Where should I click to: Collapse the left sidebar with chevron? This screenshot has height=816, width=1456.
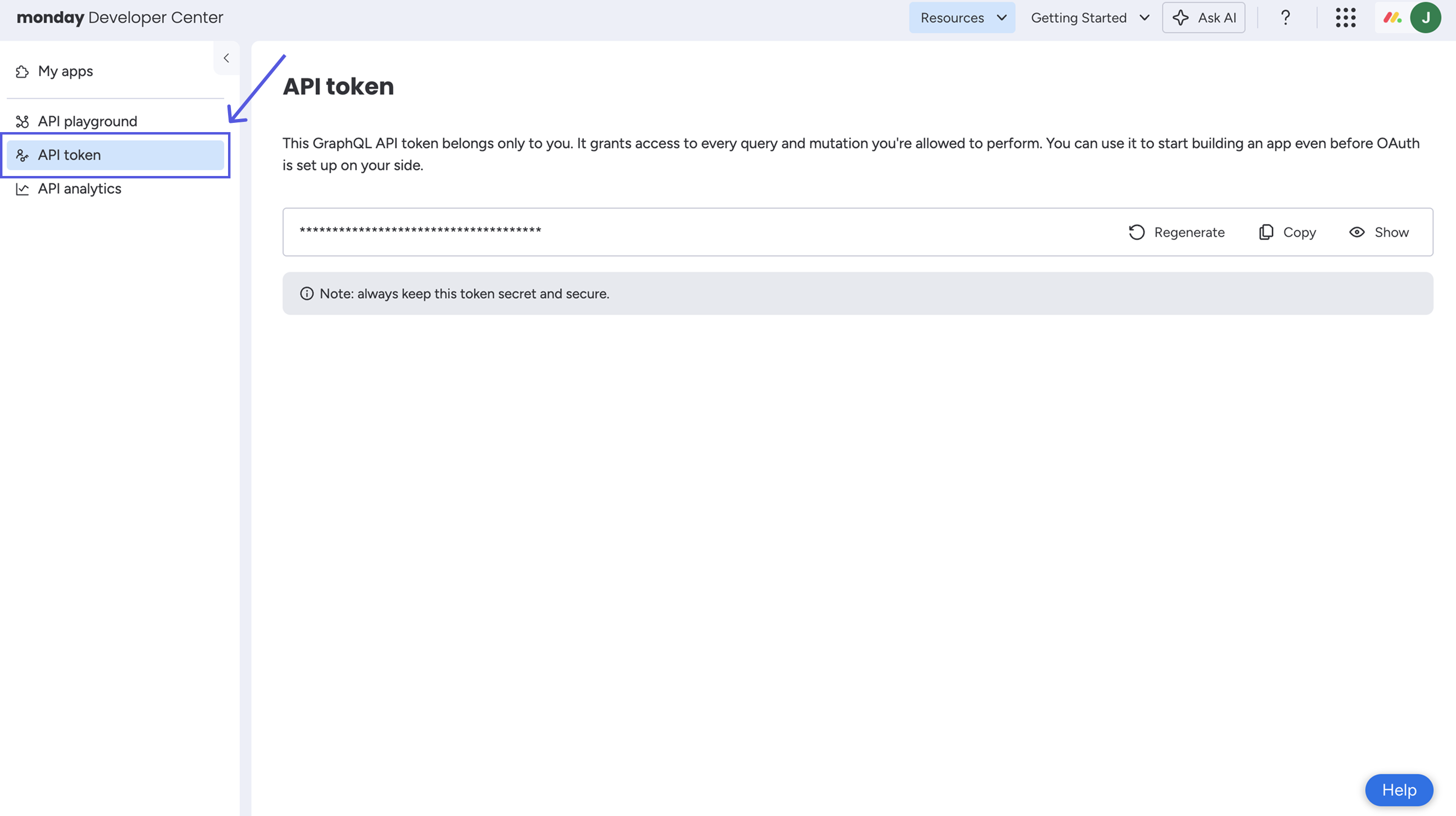[x=226, y=58]
